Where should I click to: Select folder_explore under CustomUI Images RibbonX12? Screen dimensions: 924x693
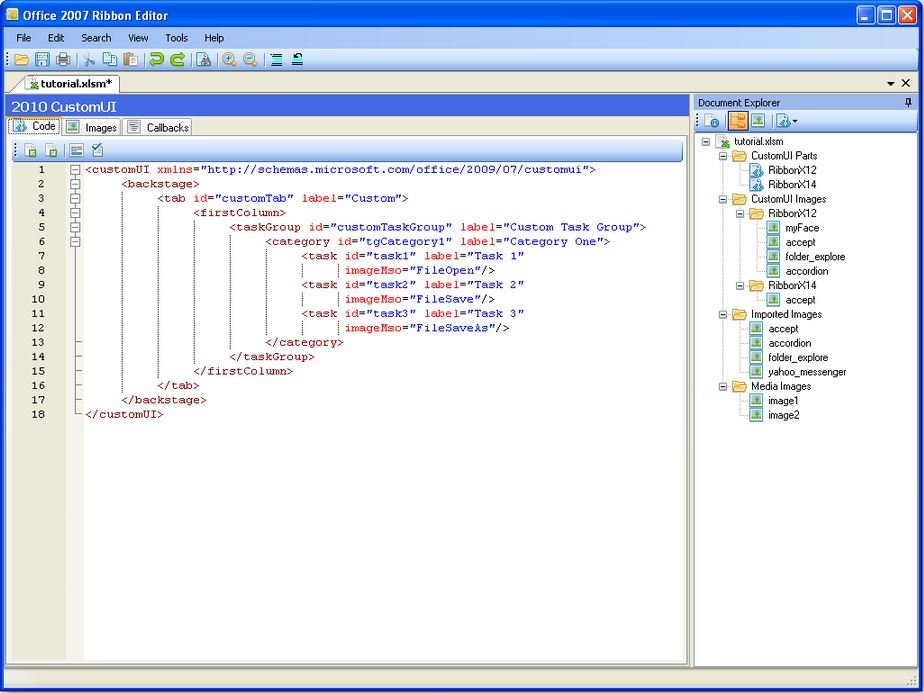pos(814,257)
